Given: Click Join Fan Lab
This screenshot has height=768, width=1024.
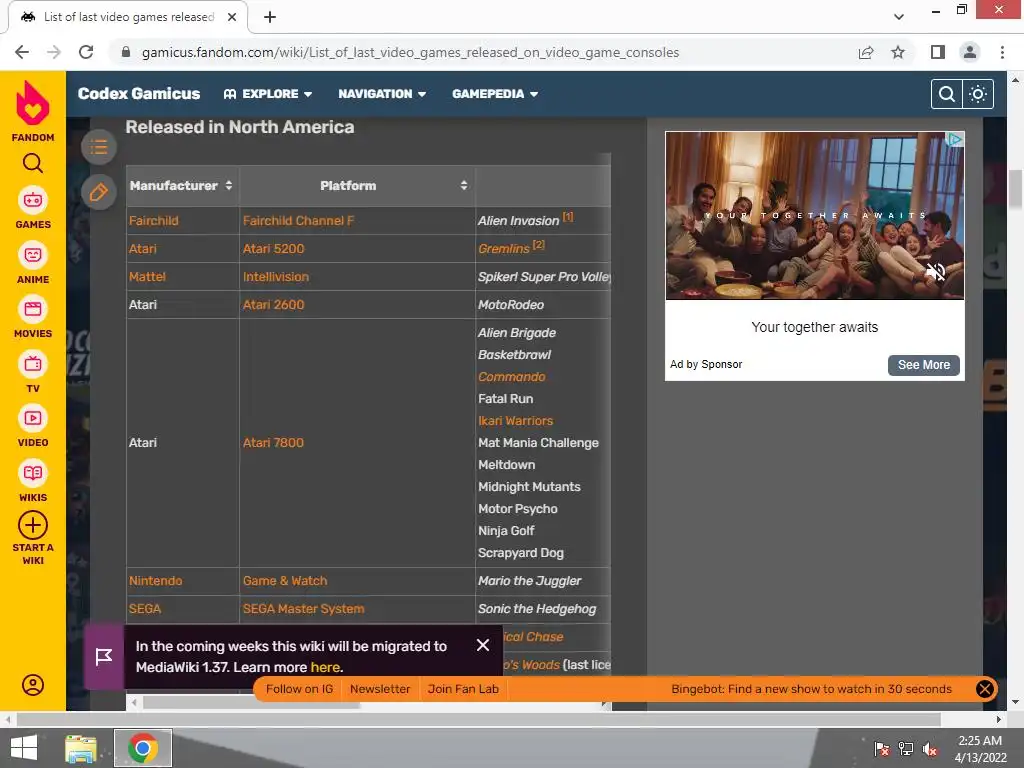Looking at the screenshot, I should 463,689.
